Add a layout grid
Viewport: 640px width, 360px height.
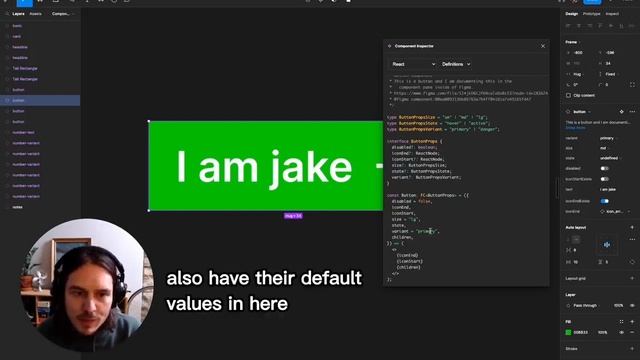tap(632, 278)
